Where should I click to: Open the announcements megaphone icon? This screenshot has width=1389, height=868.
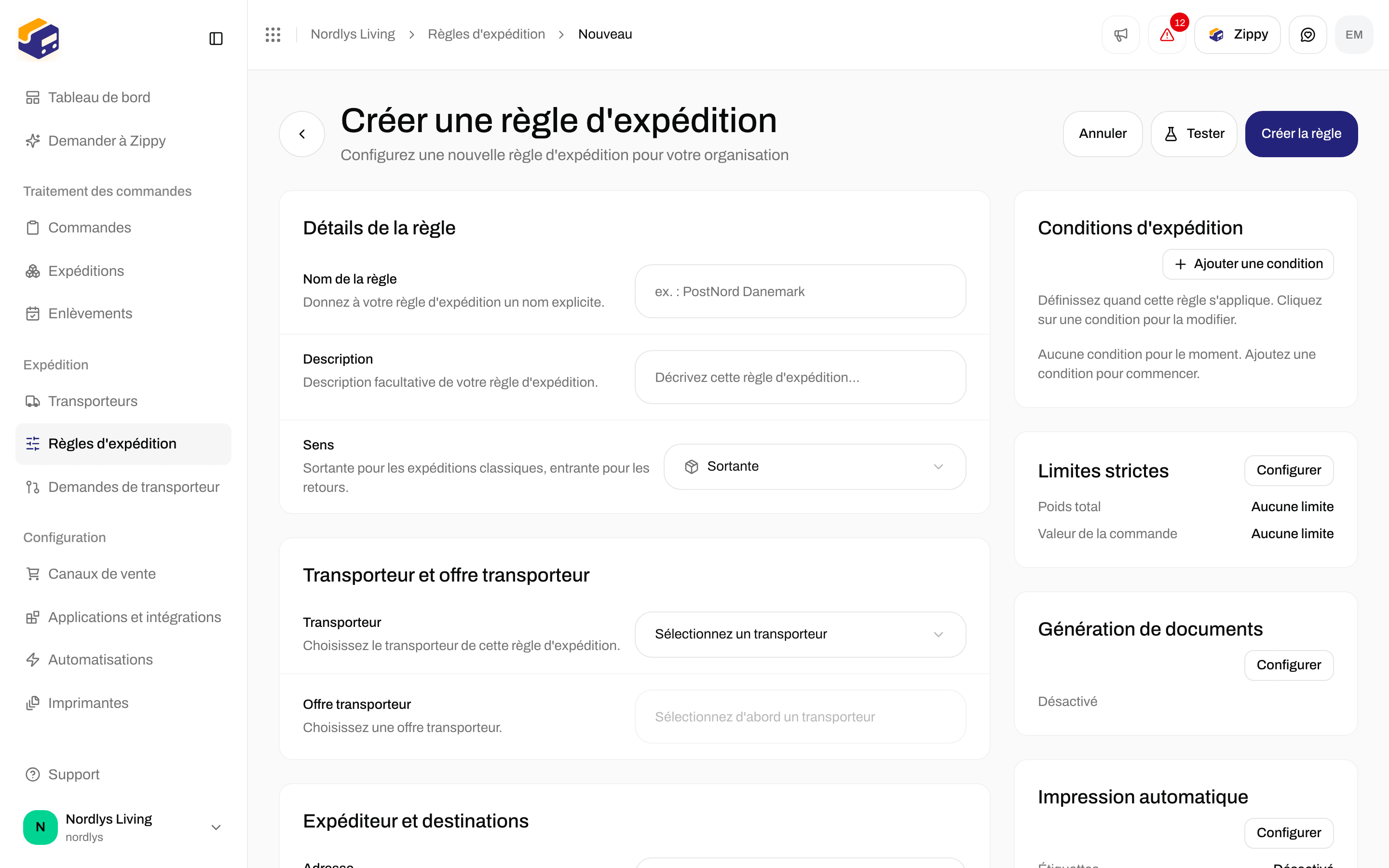1120,35
